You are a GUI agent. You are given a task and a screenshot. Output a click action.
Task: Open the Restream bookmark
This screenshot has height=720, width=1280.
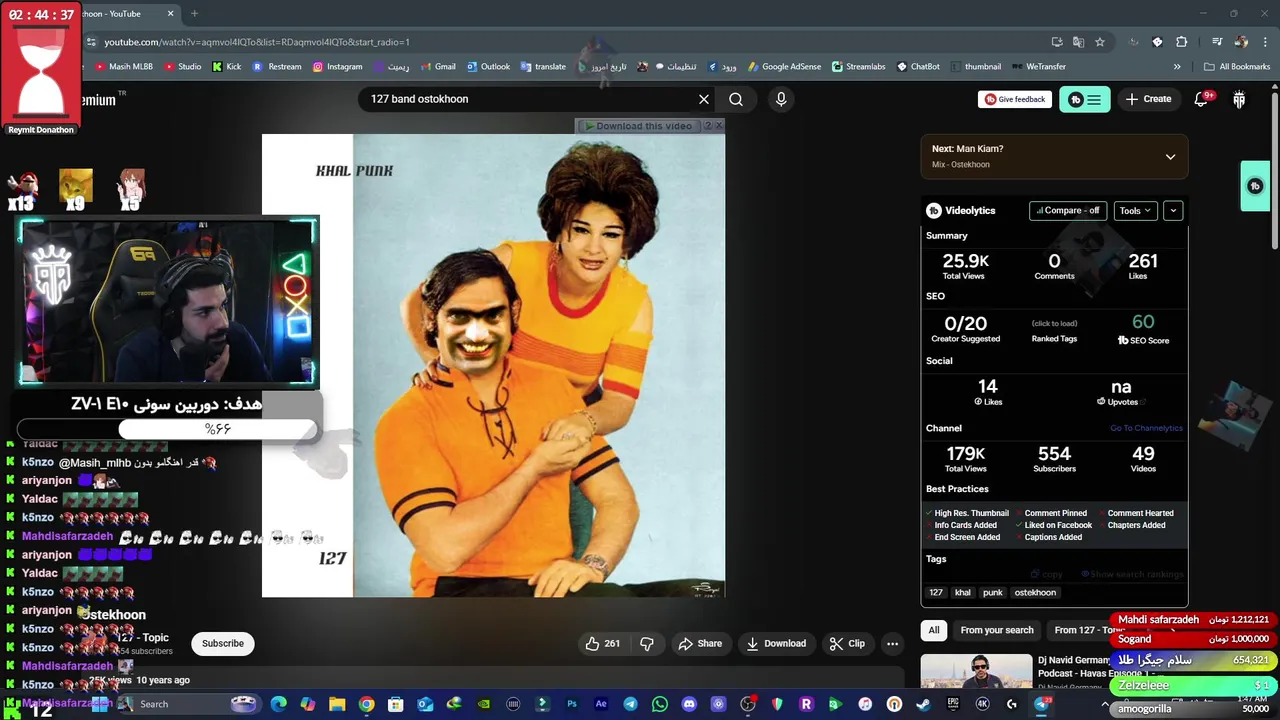pyautogui.click(x=277, y=67)
